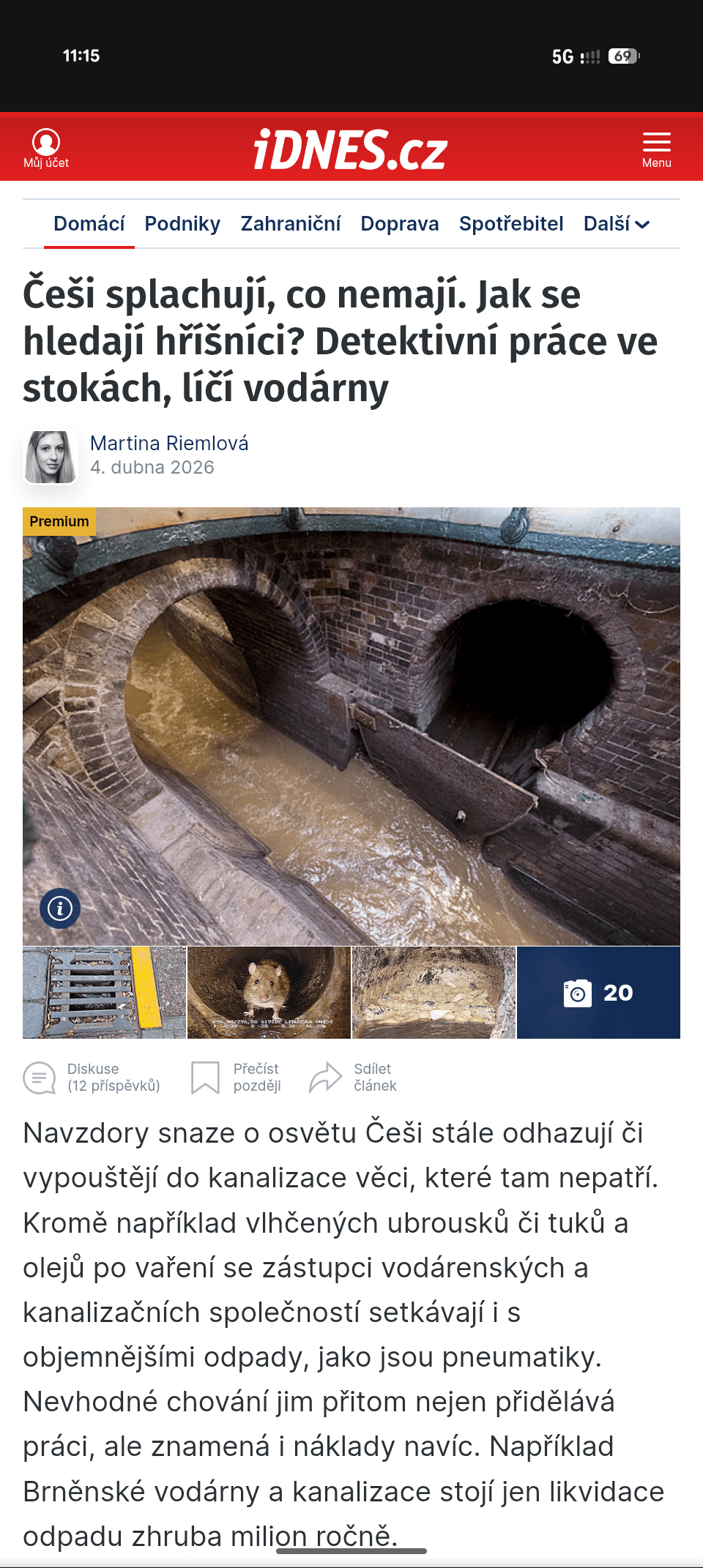Screen dimensions: 703x1568
Task: Open the clogged pipe thumbnail
Action: (x=434, y=993)
